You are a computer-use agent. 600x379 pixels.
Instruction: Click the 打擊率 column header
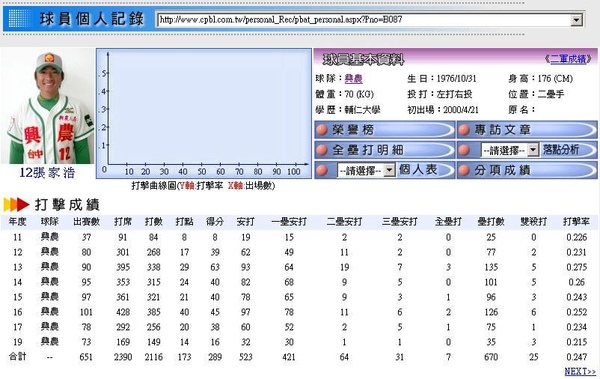coord(576,222)
